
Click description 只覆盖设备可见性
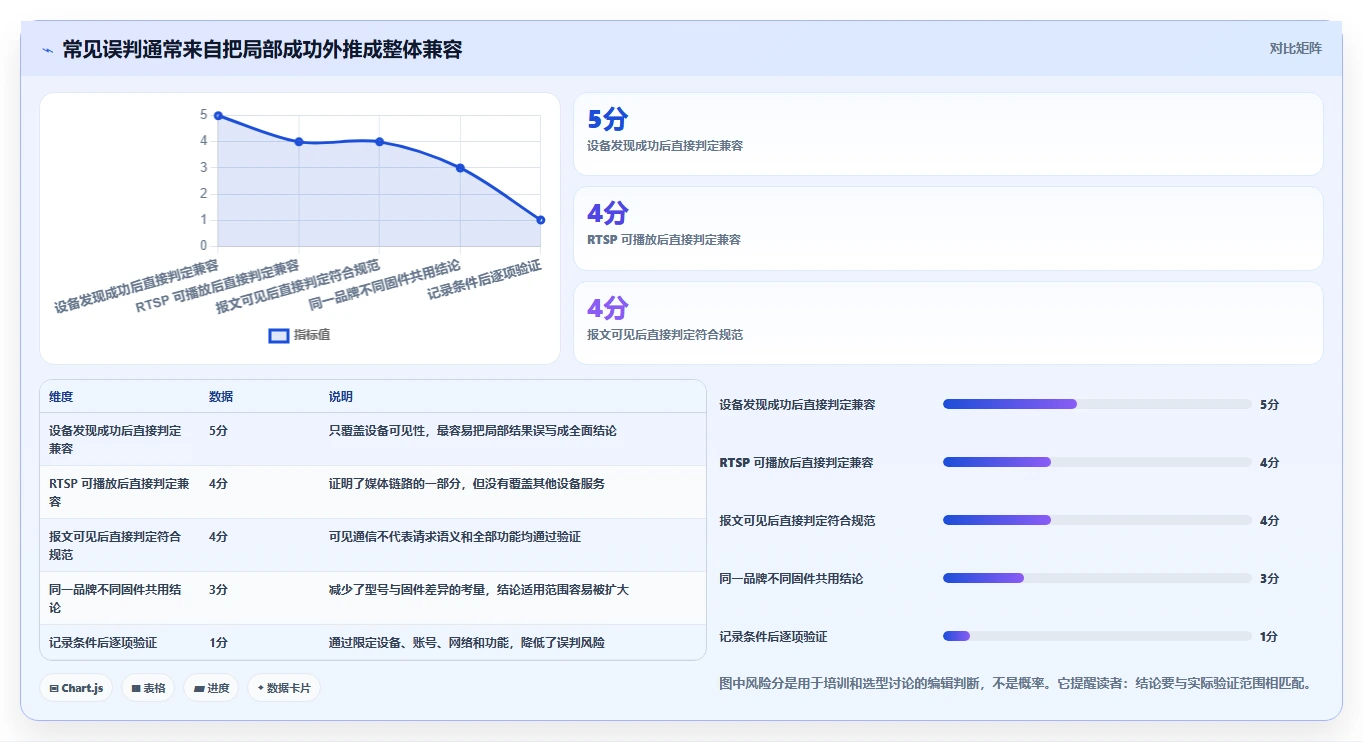pyautogui.click(x=473, y=431)
